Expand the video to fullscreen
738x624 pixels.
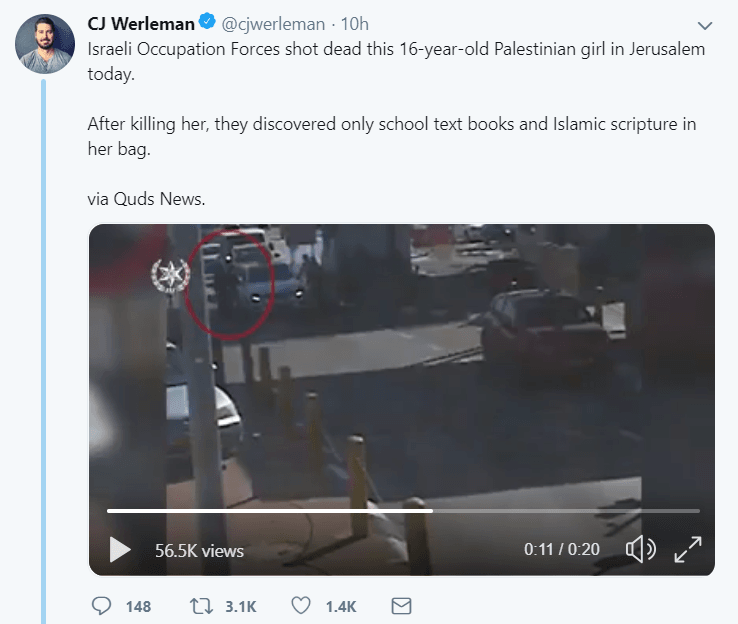(x=688, y=549)
